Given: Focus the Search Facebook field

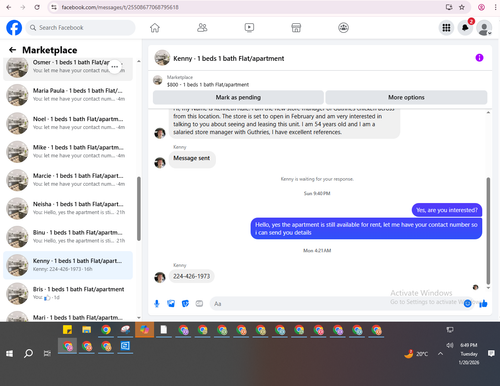Looking at the screenshot, I should tap(81, 28).
